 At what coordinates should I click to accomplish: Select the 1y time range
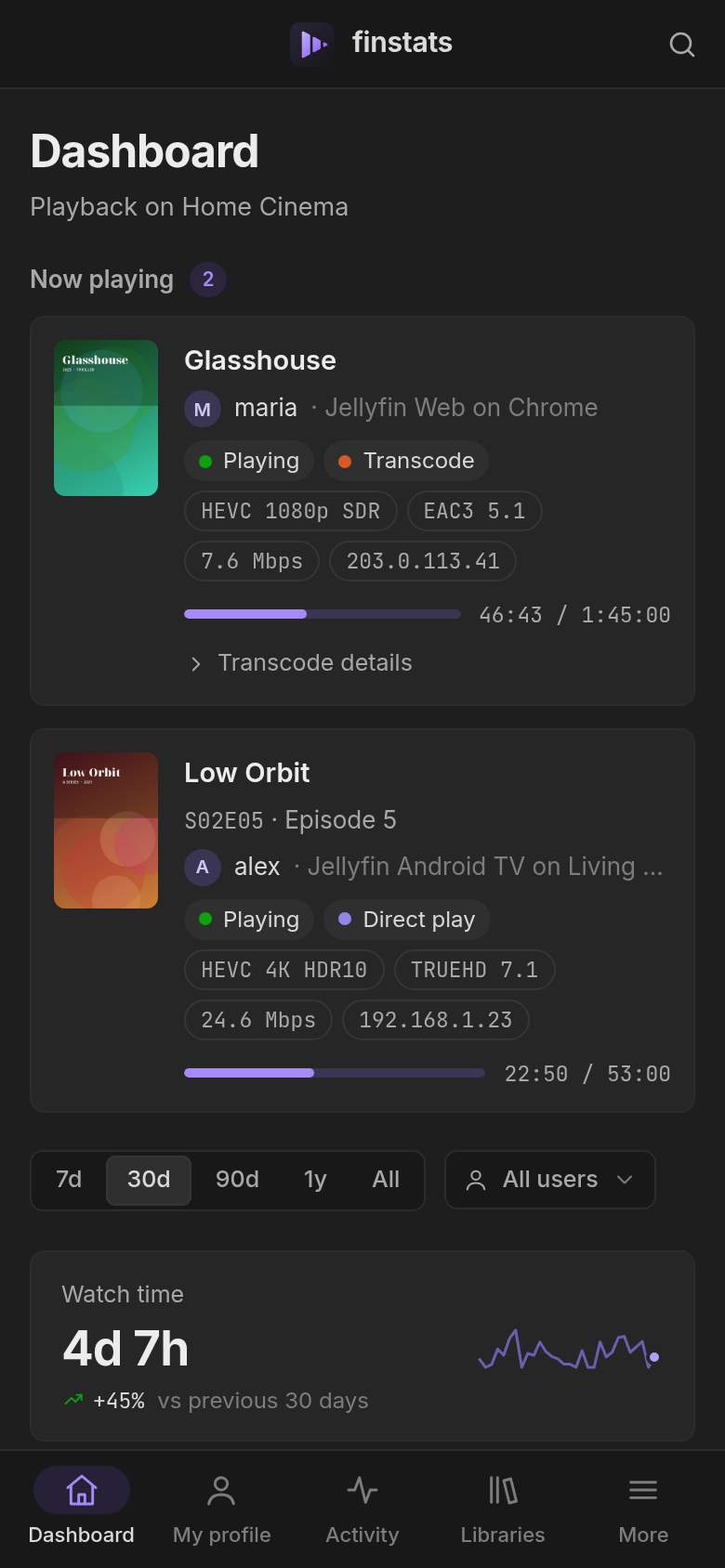click(315, 1180)
